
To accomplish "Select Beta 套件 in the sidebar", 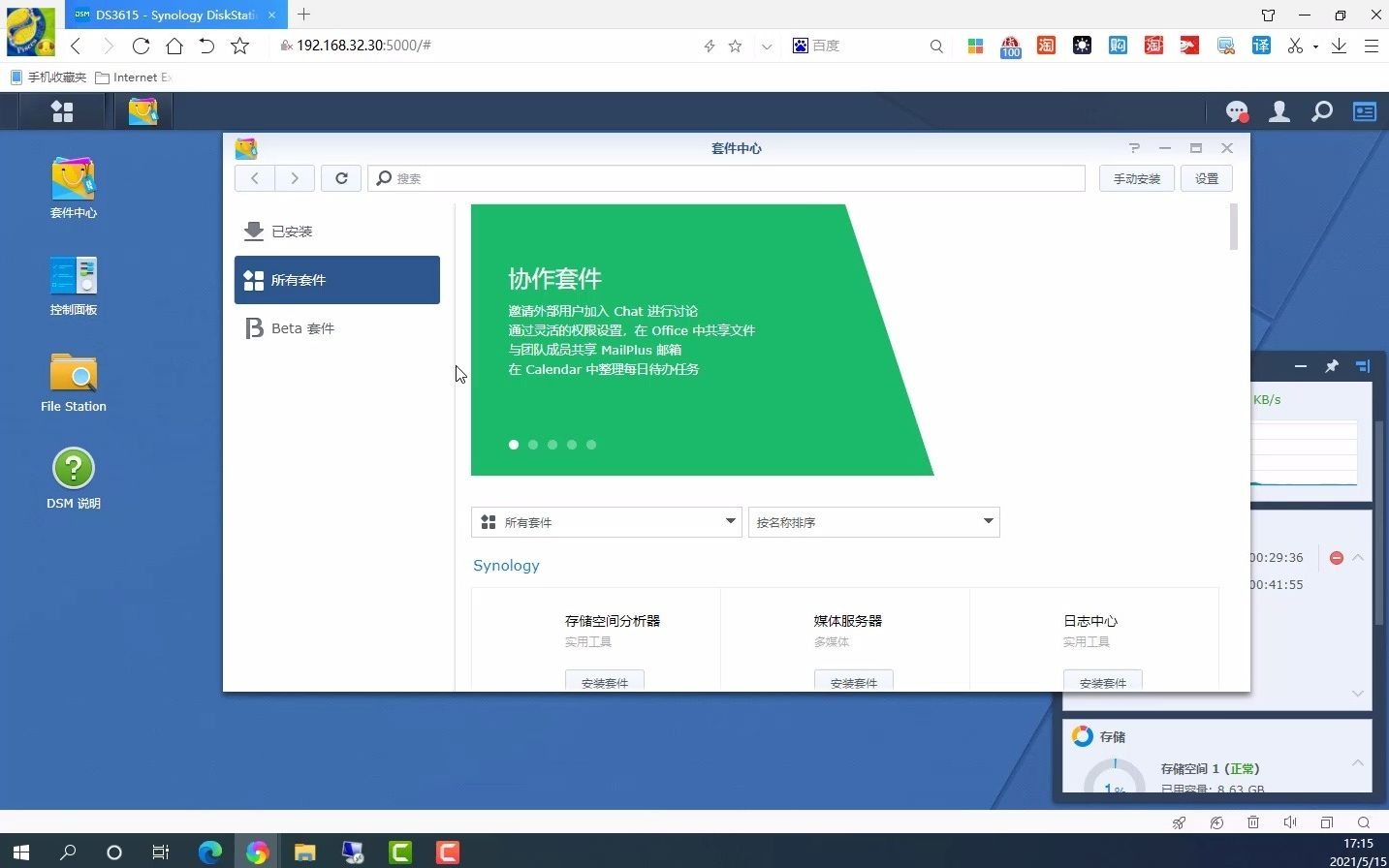I will point(337,328).
